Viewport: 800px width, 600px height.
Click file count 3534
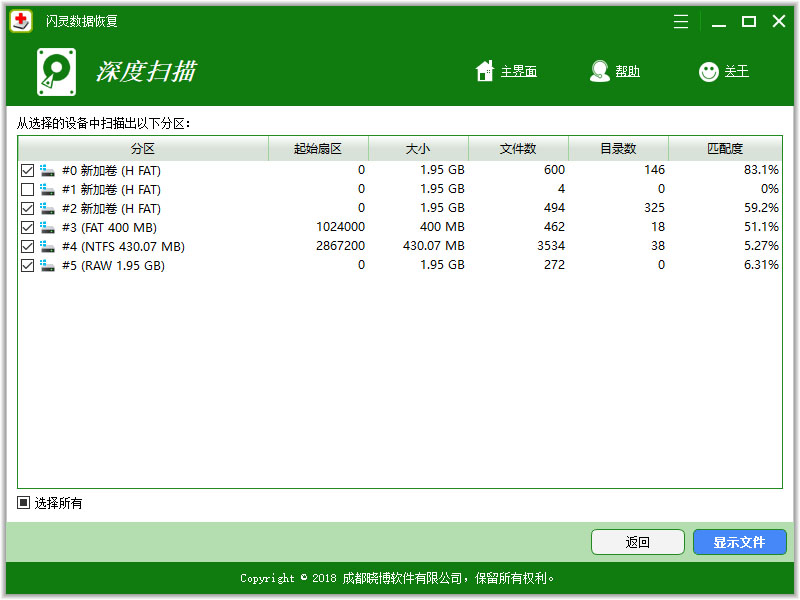(x=551, y=246)
